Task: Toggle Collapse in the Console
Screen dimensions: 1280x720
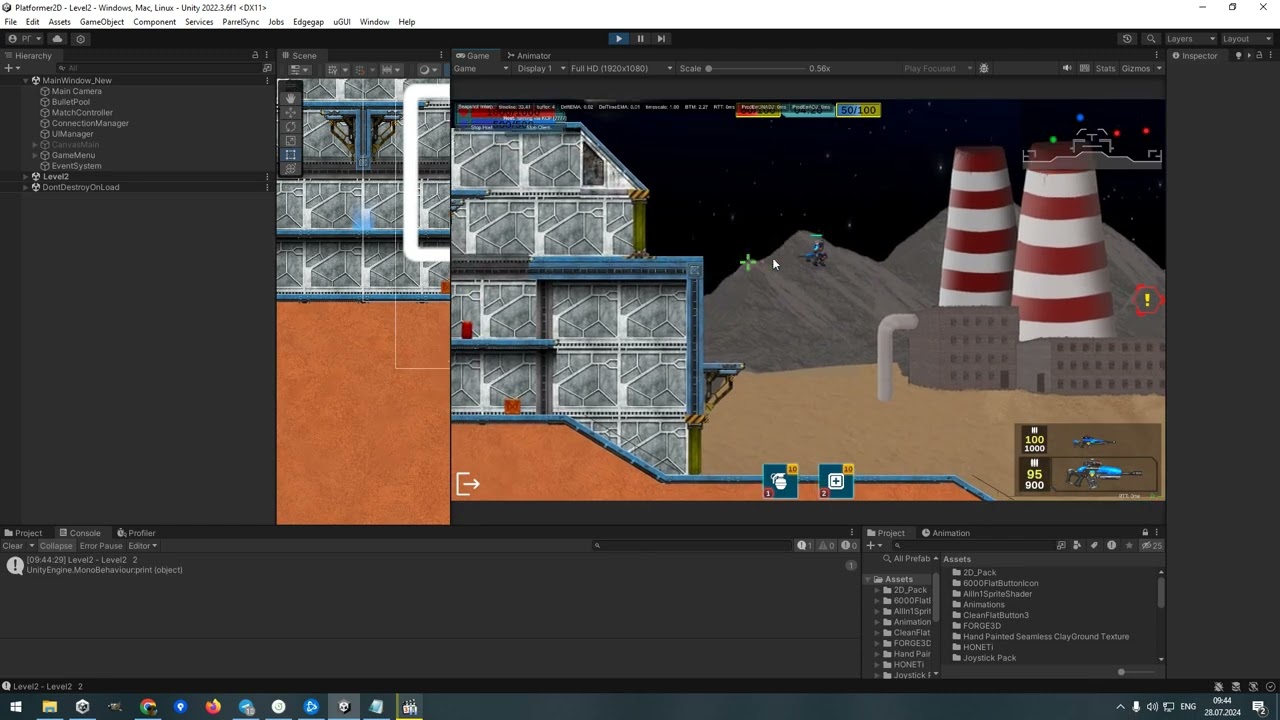Action: pos(56,546)
